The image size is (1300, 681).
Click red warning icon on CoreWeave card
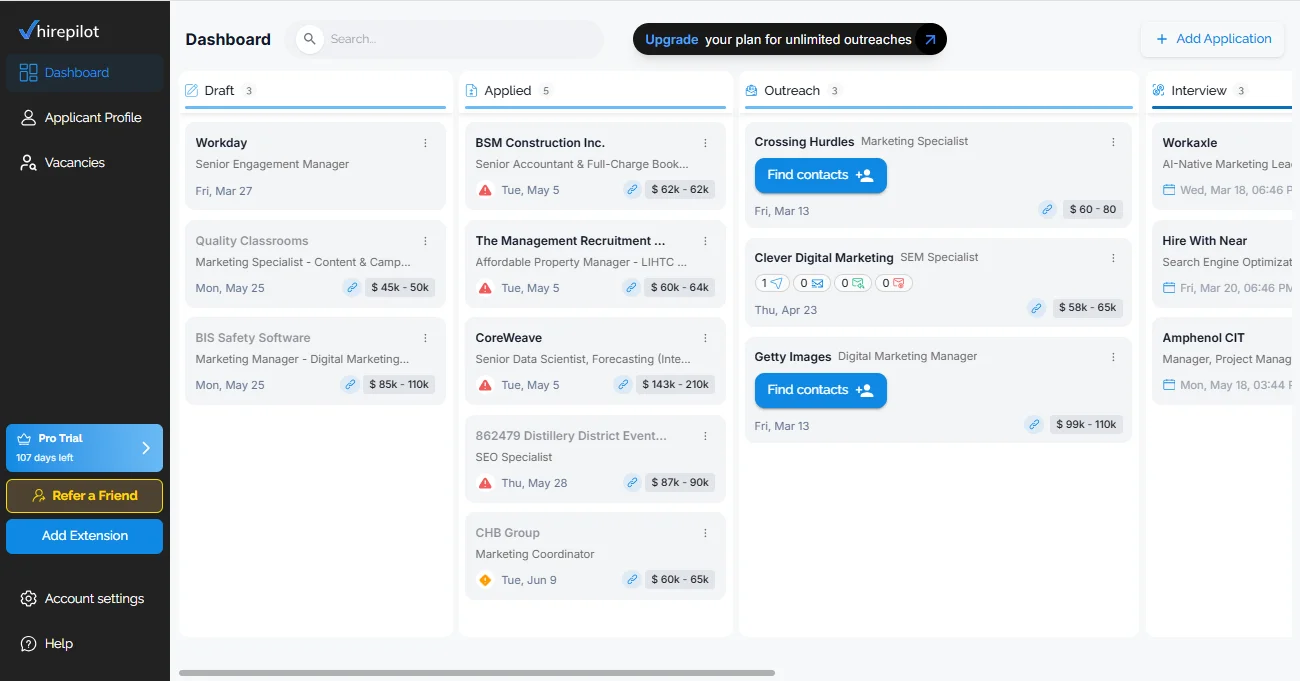(x=485, y=385)
